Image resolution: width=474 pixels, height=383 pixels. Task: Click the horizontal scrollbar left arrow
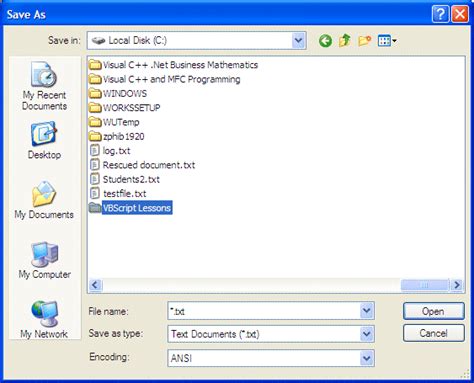95,285
